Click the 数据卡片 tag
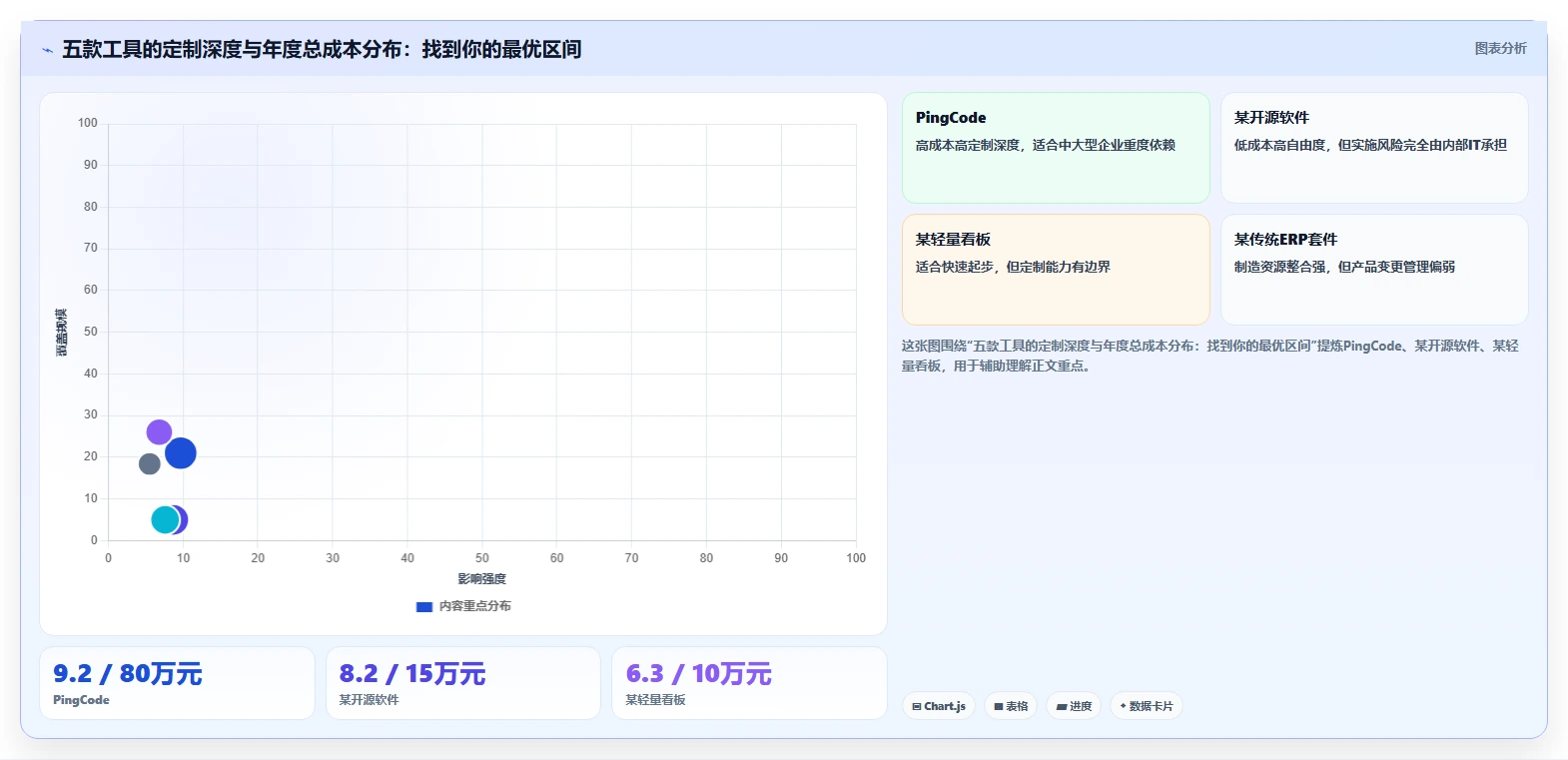Viewport: 1568px width, 760px height. click(x=1147, y=706)
